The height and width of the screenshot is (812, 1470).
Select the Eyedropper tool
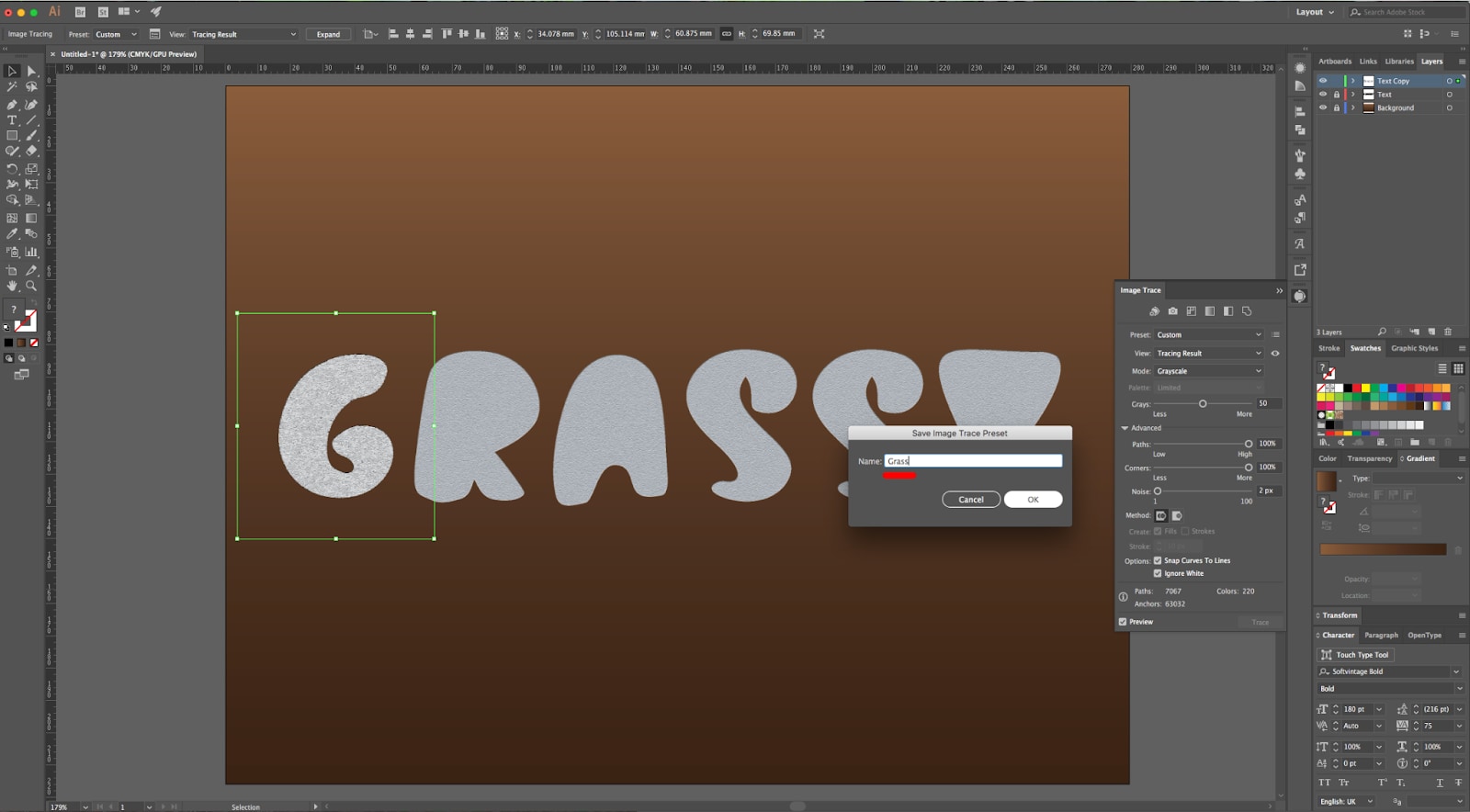pos(12,234)
